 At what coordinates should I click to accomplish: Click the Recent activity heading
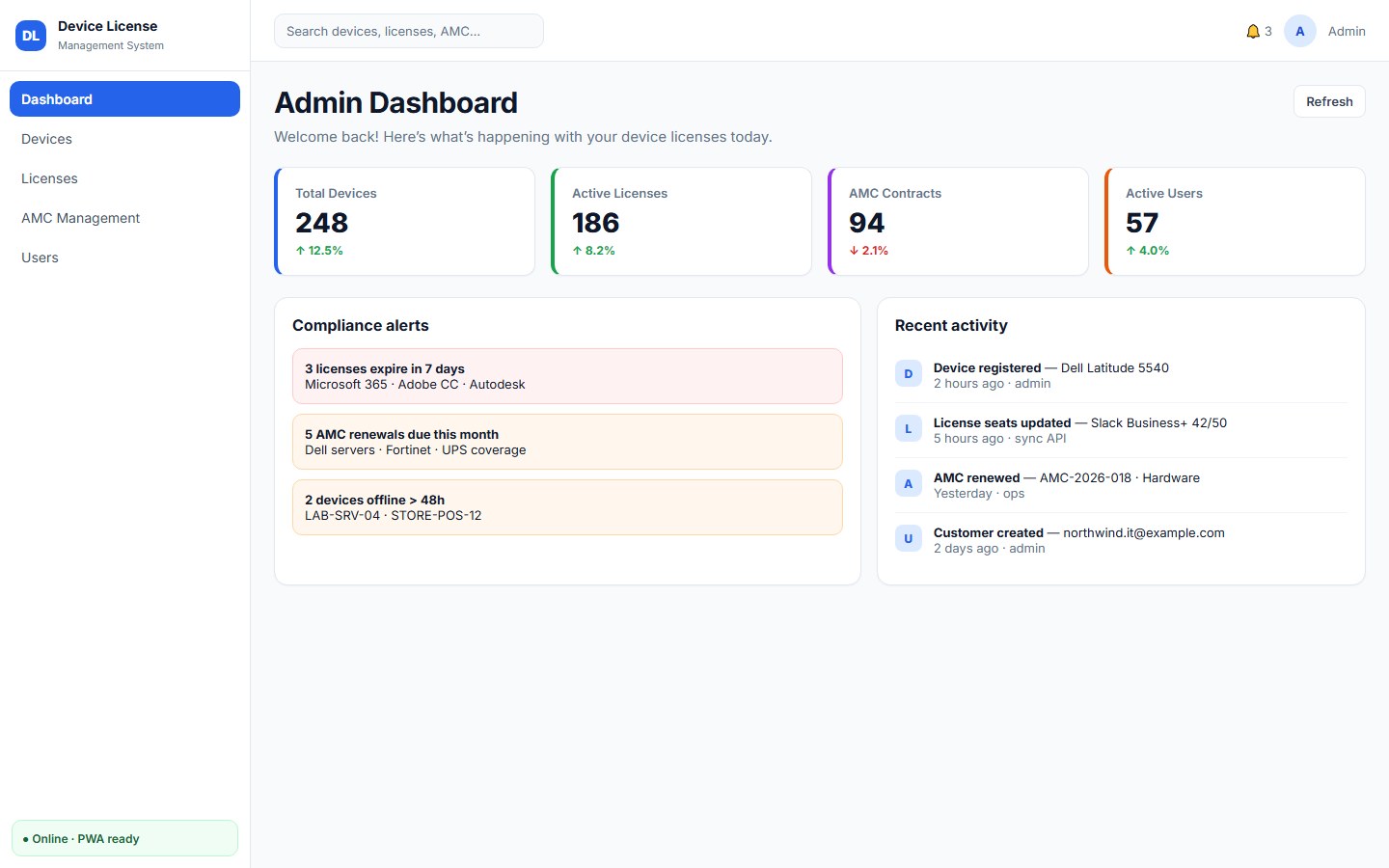(x=951, y=325)
